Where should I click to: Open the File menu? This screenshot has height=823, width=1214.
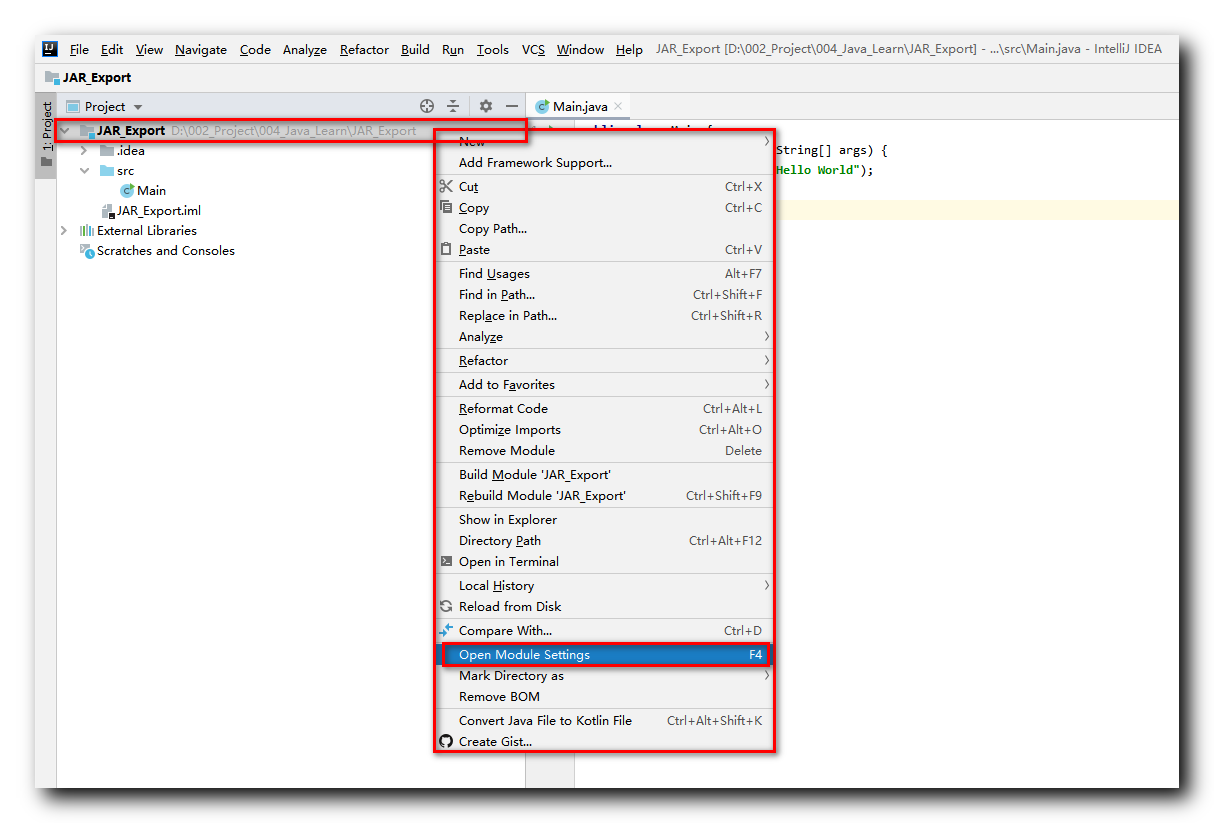[x=79, y=49]
